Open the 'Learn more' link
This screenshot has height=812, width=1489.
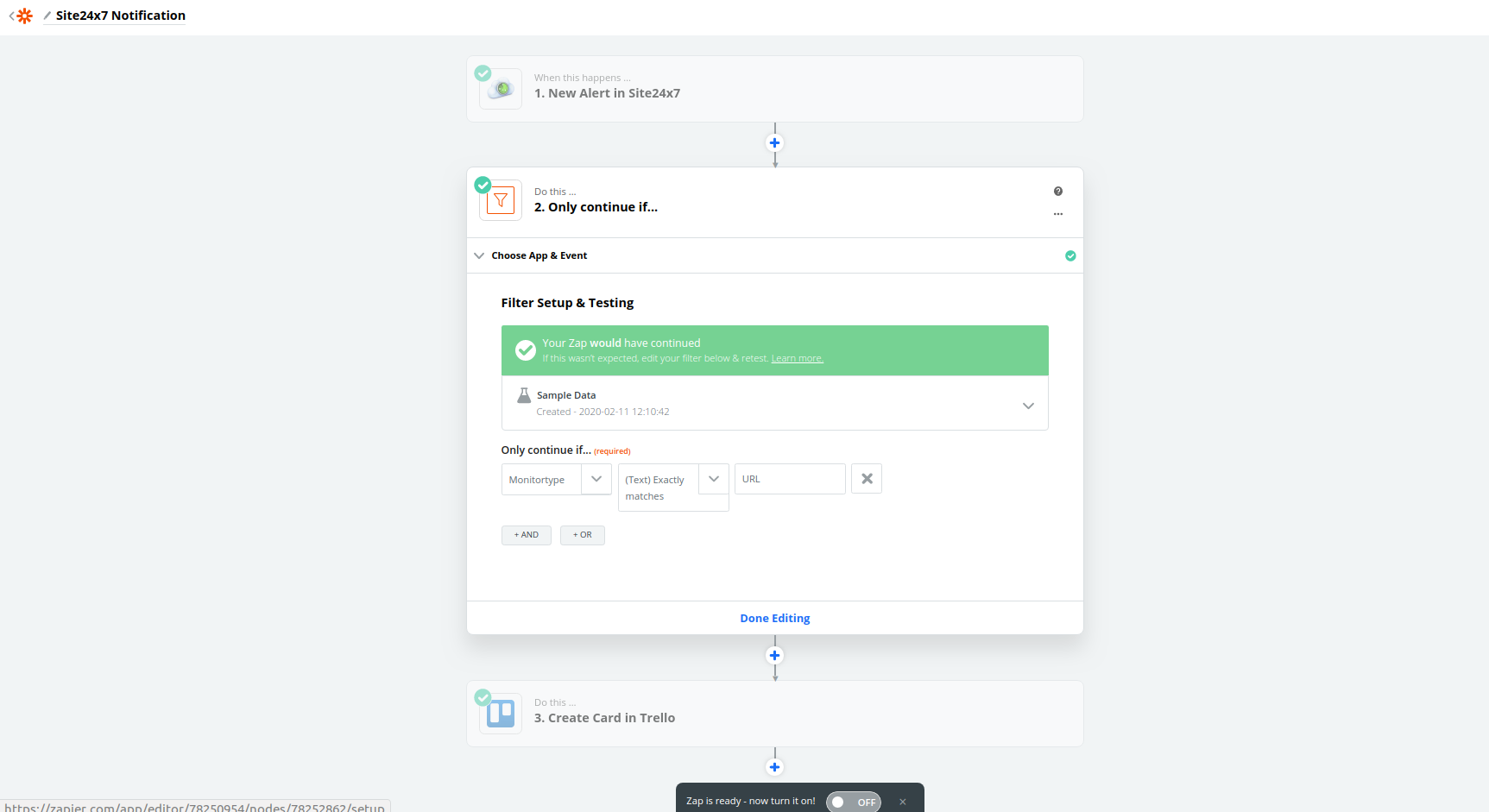coord(797,359)
